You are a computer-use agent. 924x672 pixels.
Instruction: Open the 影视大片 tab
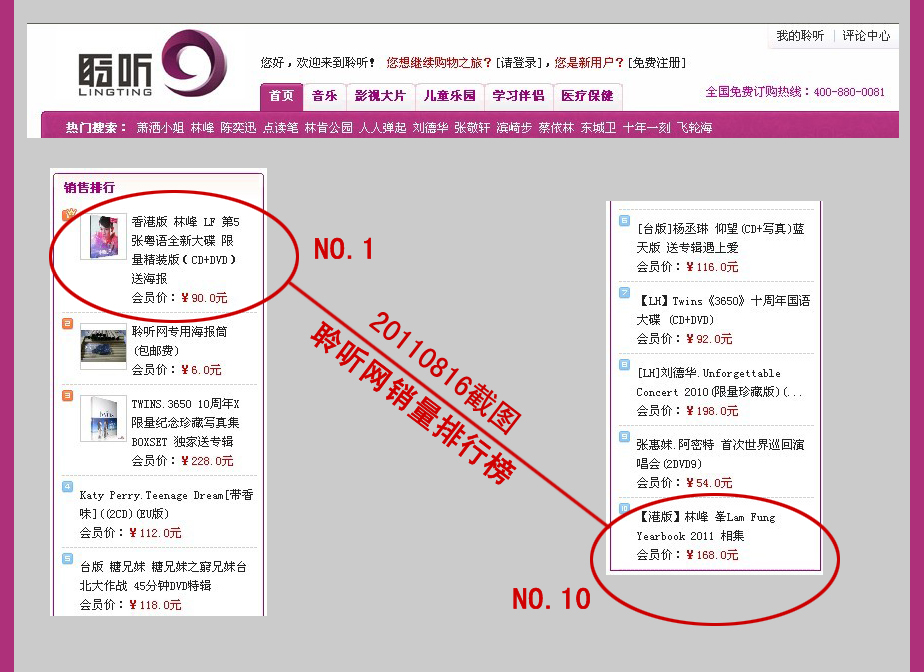(381, 96)
